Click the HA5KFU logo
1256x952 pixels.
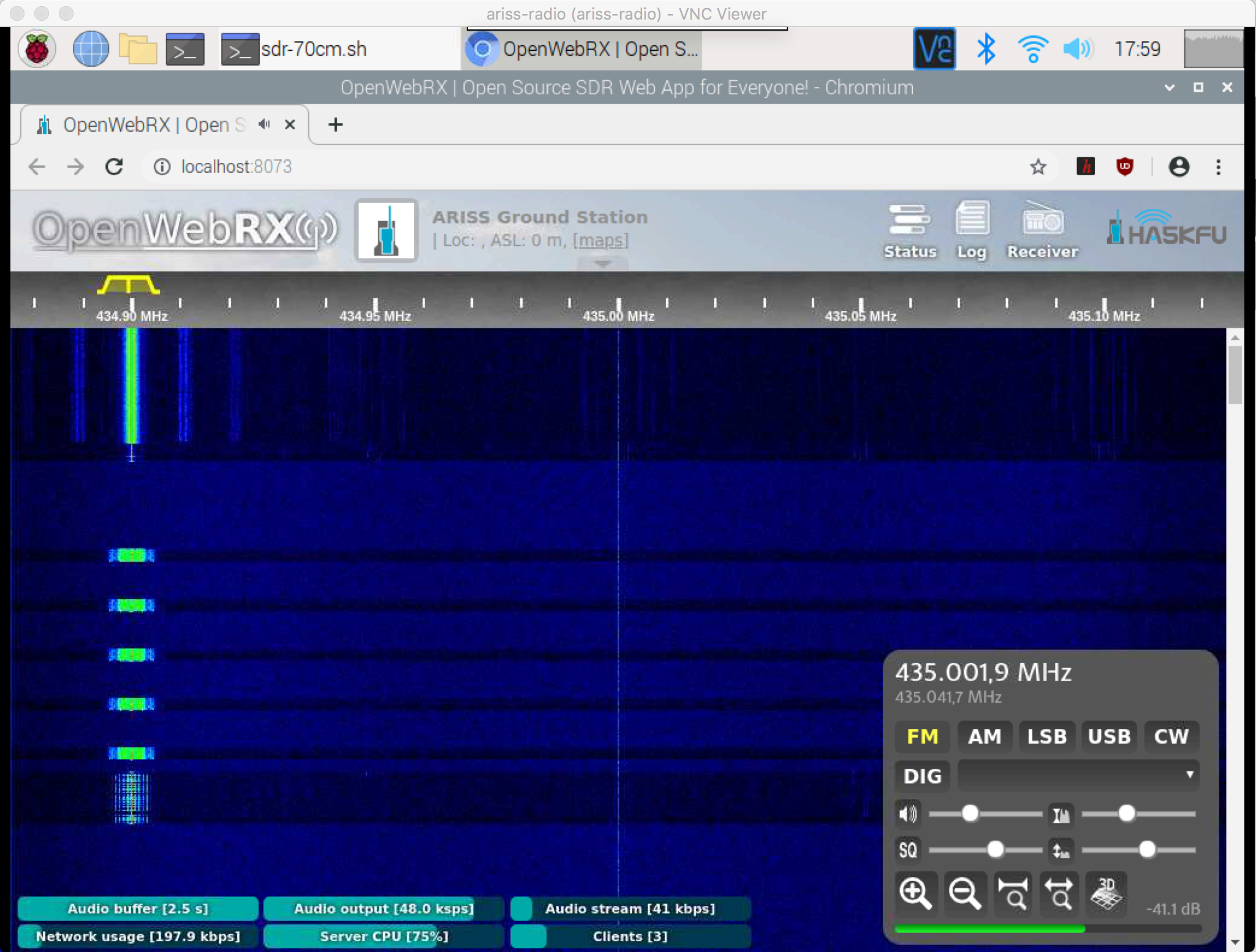pos(1167,228)
